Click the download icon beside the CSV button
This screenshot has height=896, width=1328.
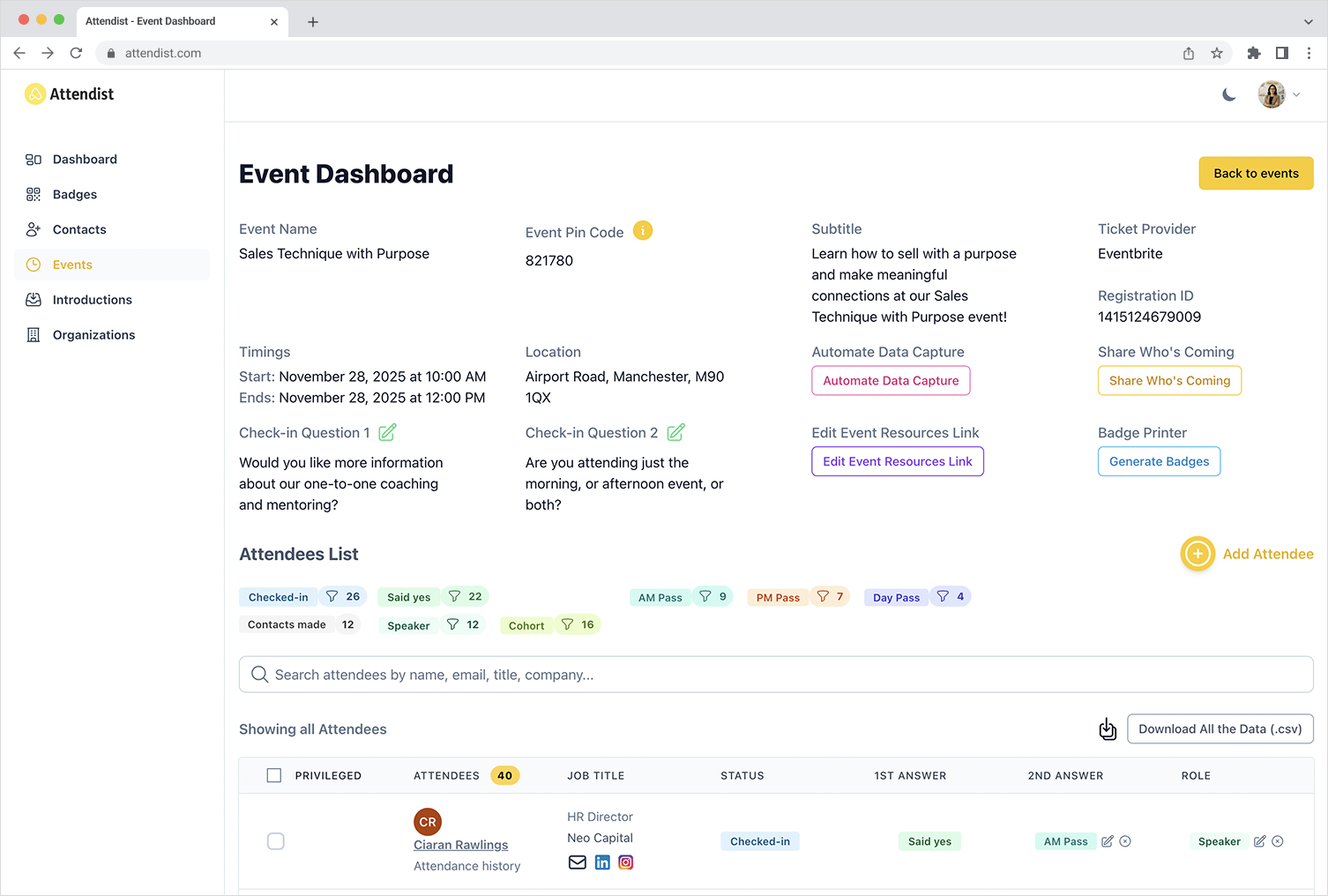point(1108,729)
